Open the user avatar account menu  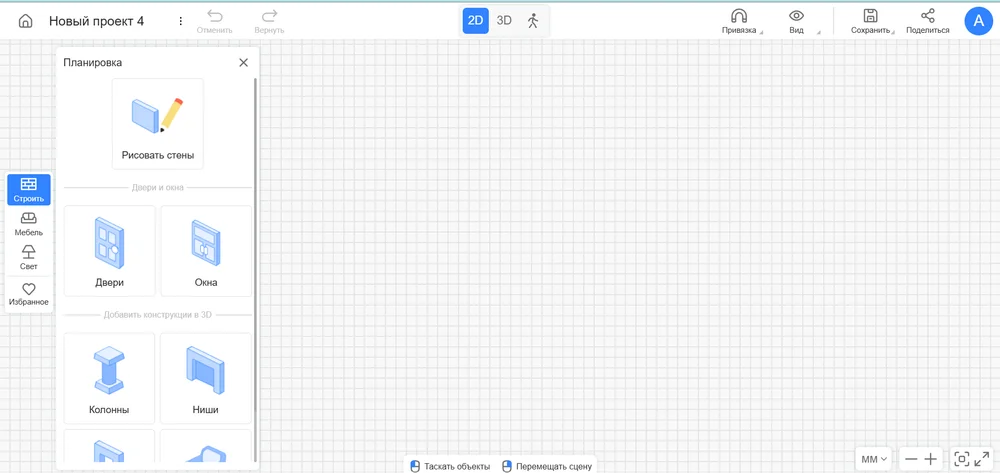tap(978, 21)
